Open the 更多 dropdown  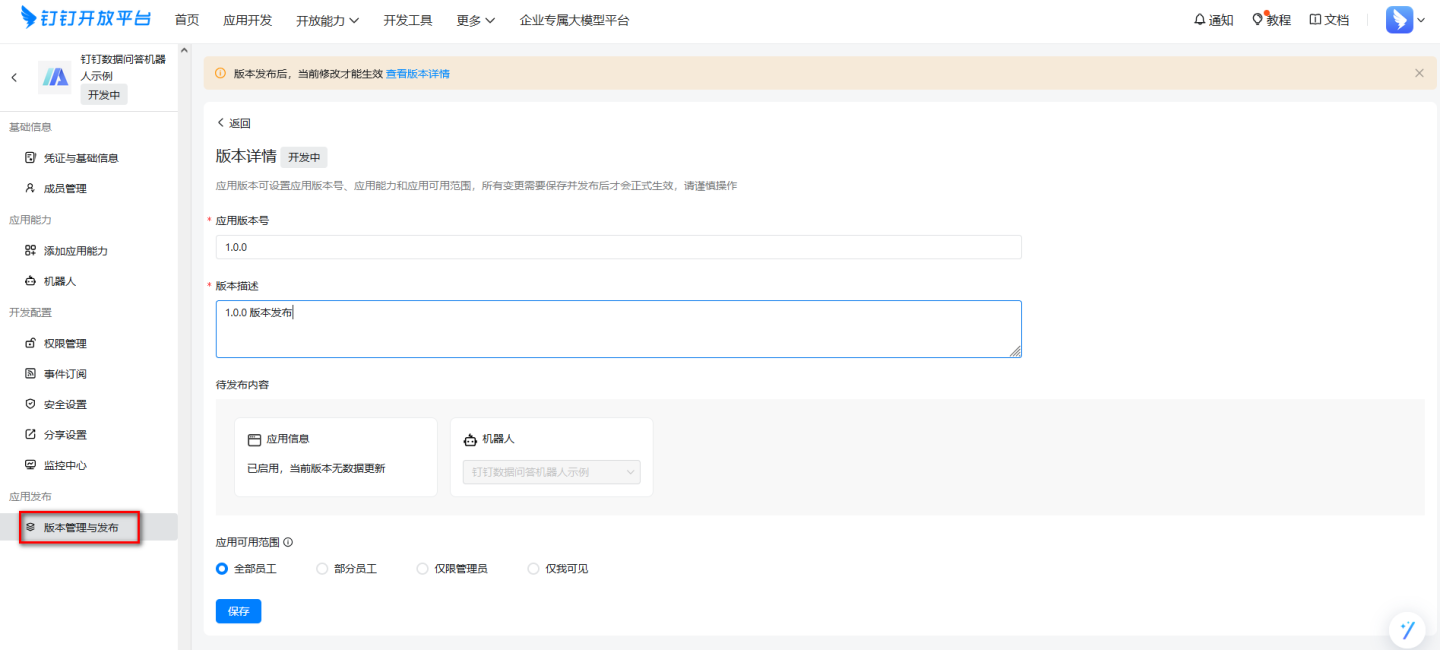pyautogui.click(x=475, y=19)
